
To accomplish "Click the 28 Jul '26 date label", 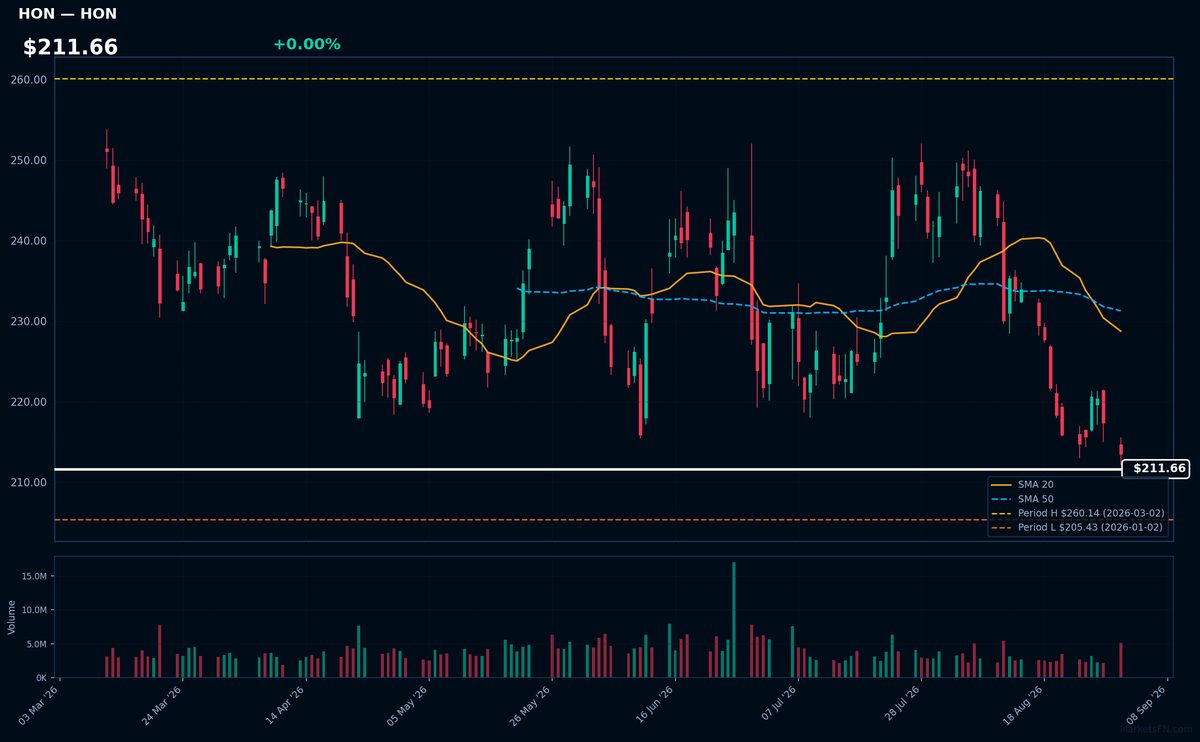I will [x=901, y=706].
